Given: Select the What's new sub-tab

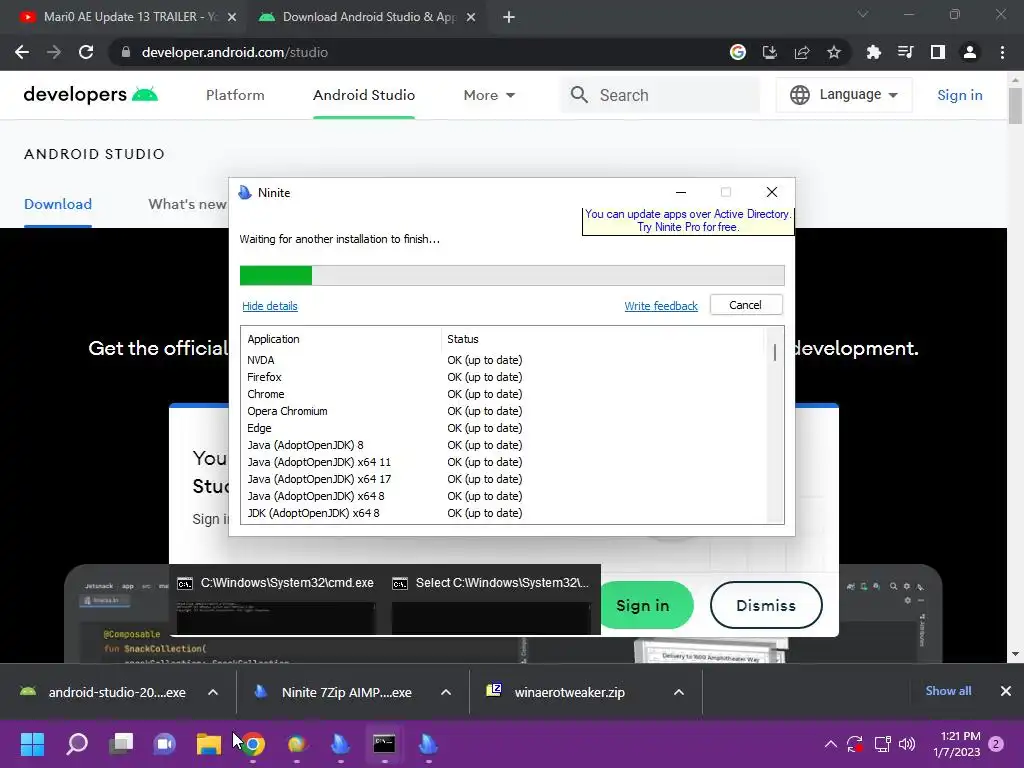Looking at the screenshot, I should [187, 204].
